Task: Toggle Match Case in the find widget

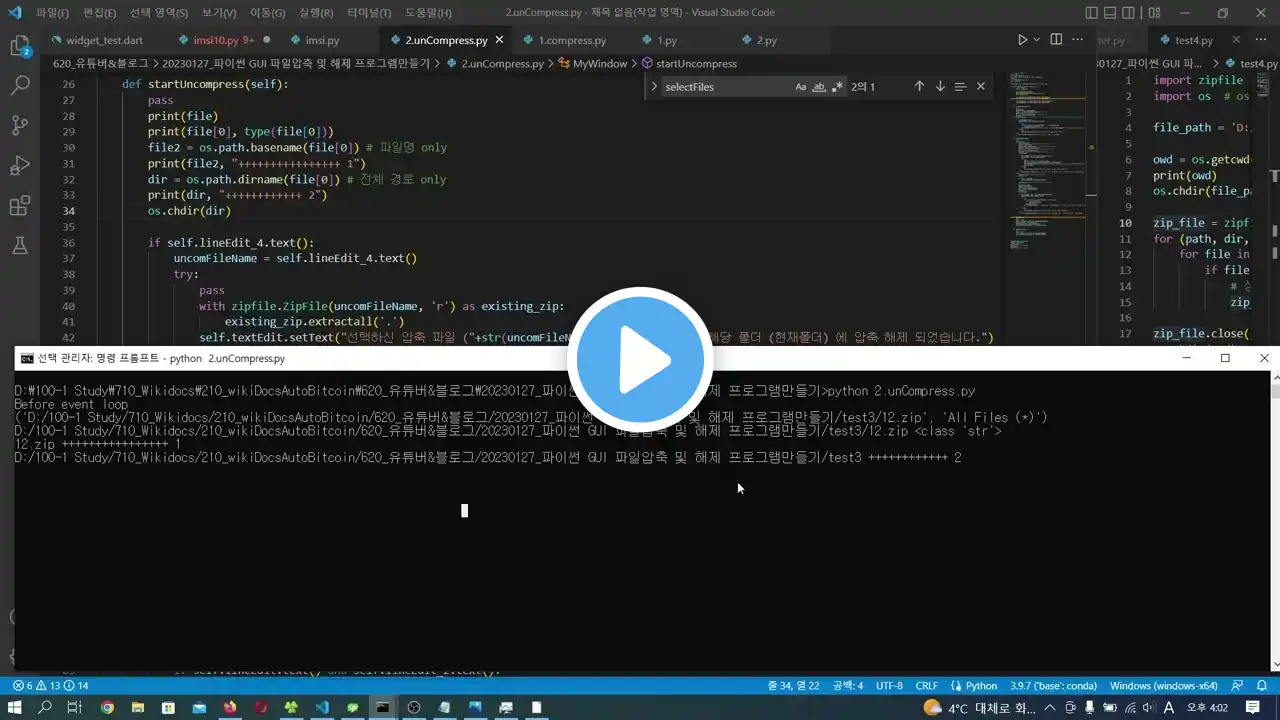Action: [x=801, y=87]
